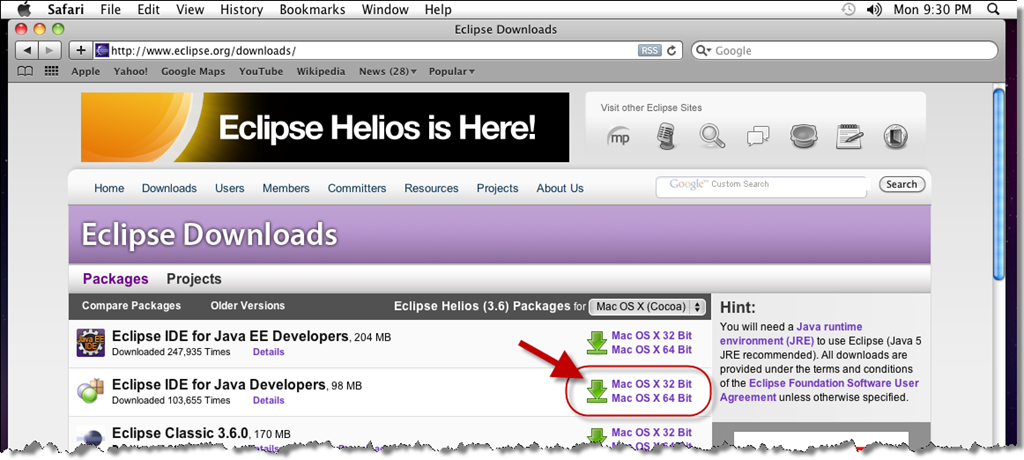This screenshot has width=1024, height=460.
Task: Open Spotlight search magnifier icon
Action: coord(993,9)
